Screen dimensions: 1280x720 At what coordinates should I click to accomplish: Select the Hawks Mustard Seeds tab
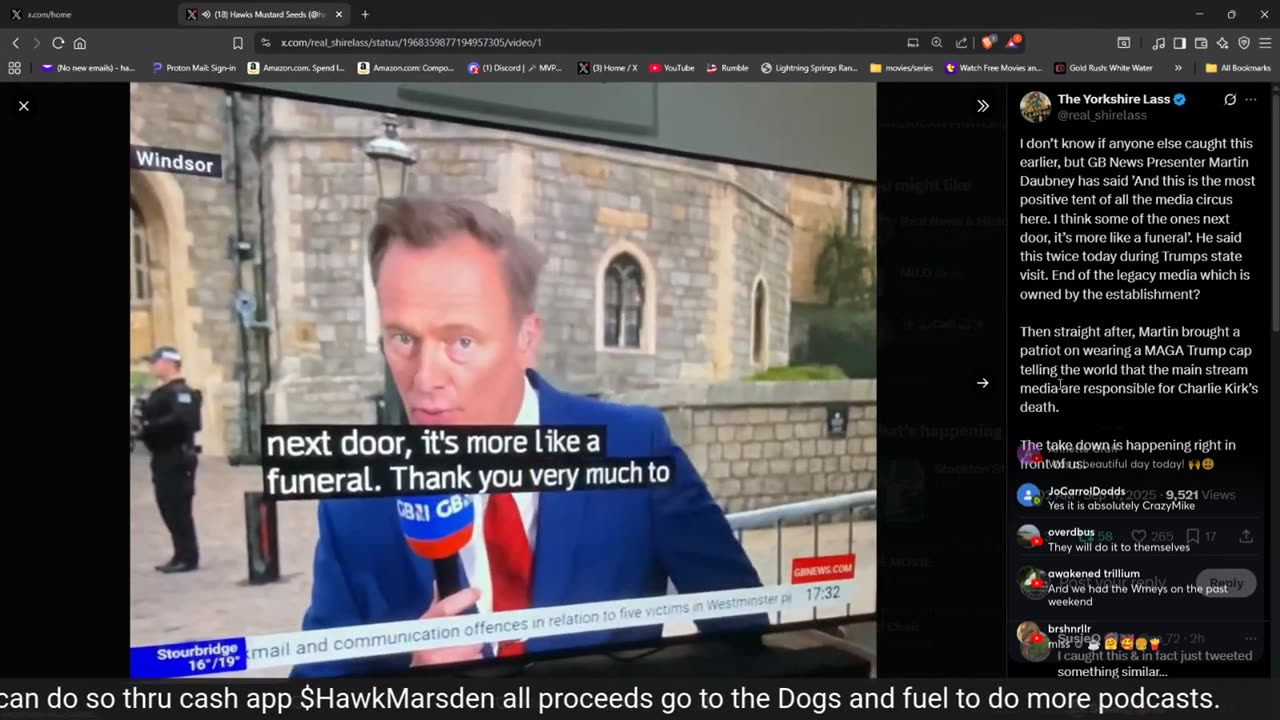262,14
